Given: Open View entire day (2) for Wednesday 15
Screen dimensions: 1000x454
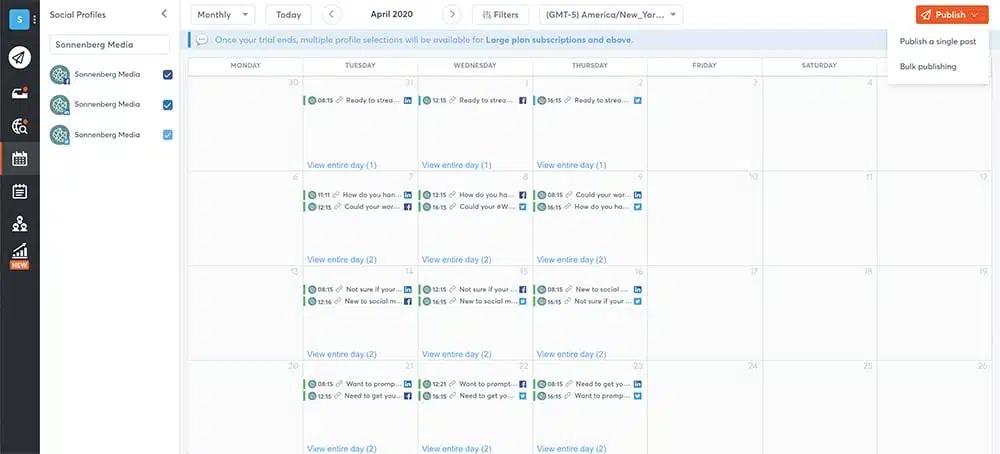Looking at the screenshot, I should pyautogui.click(x=457, y=354).
